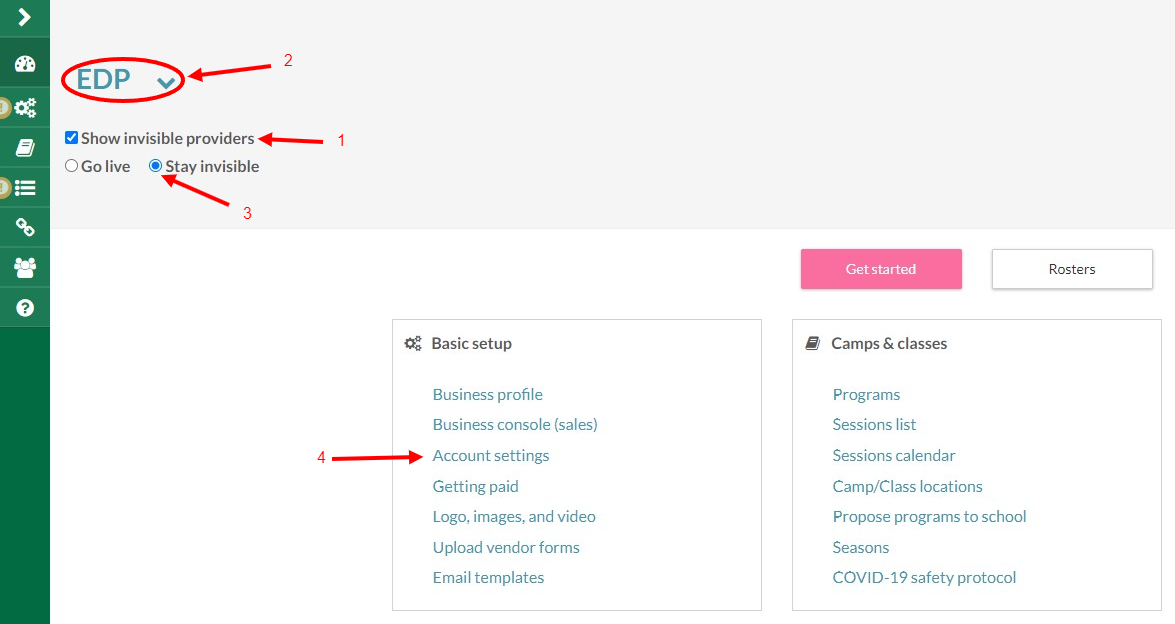The image size is (1175, 624).
Task: Open the question mark help icon
Action: (x=25, y=307)
